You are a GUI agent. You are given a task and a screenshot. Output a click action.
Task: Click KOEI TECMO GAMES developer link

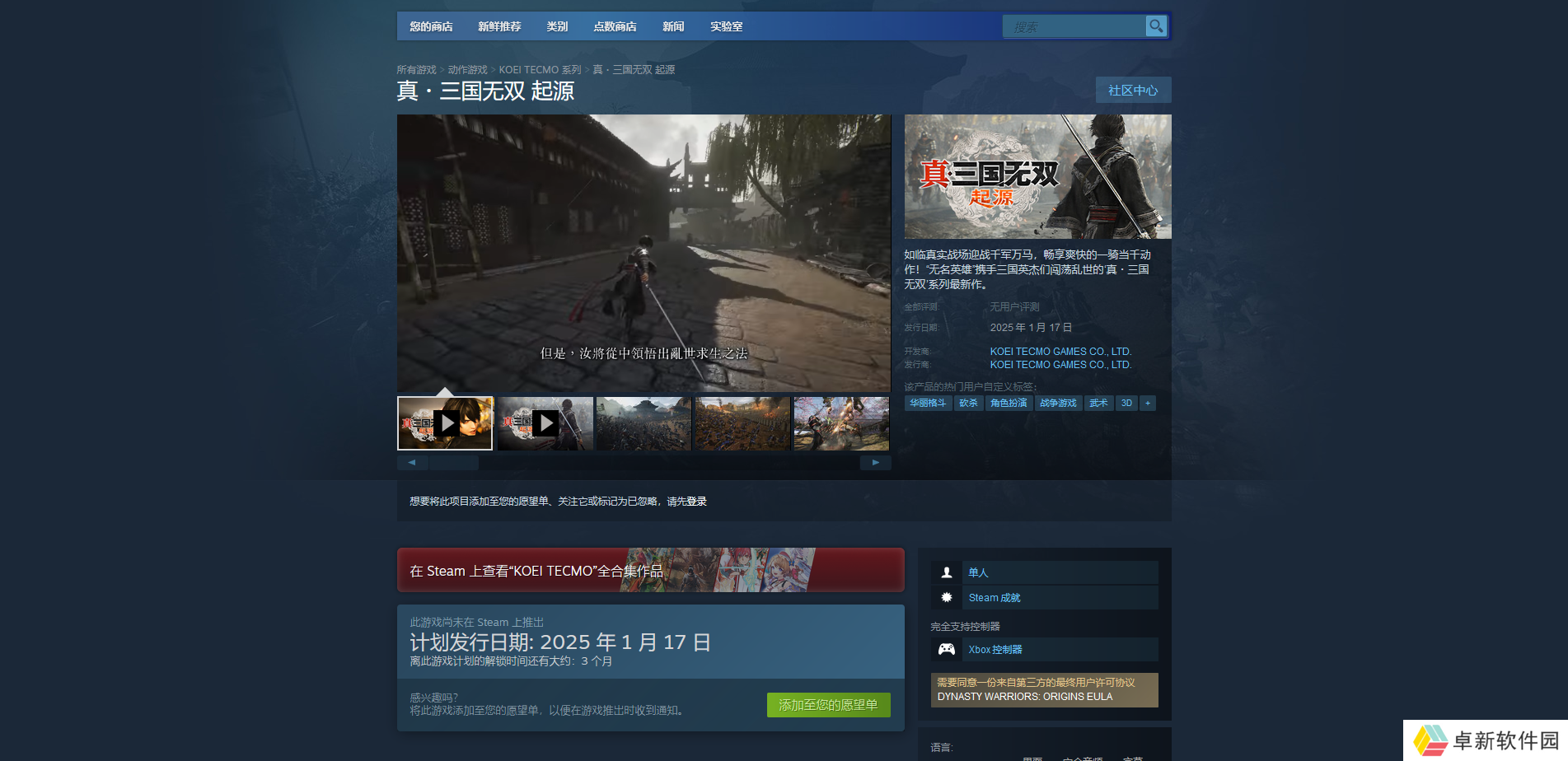1060,352
